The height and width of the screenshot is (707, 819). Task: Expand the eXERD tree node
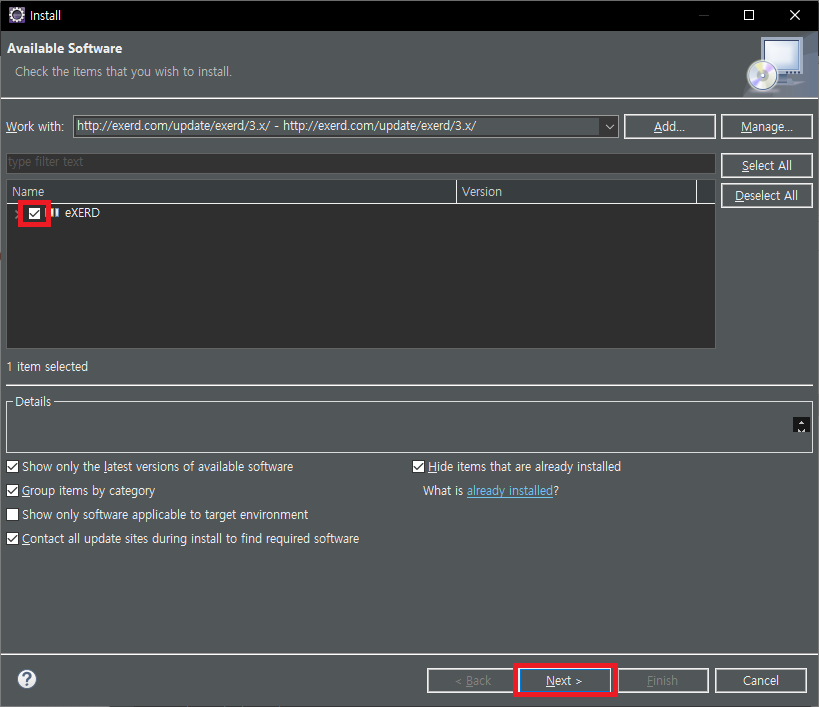point(16,213)
